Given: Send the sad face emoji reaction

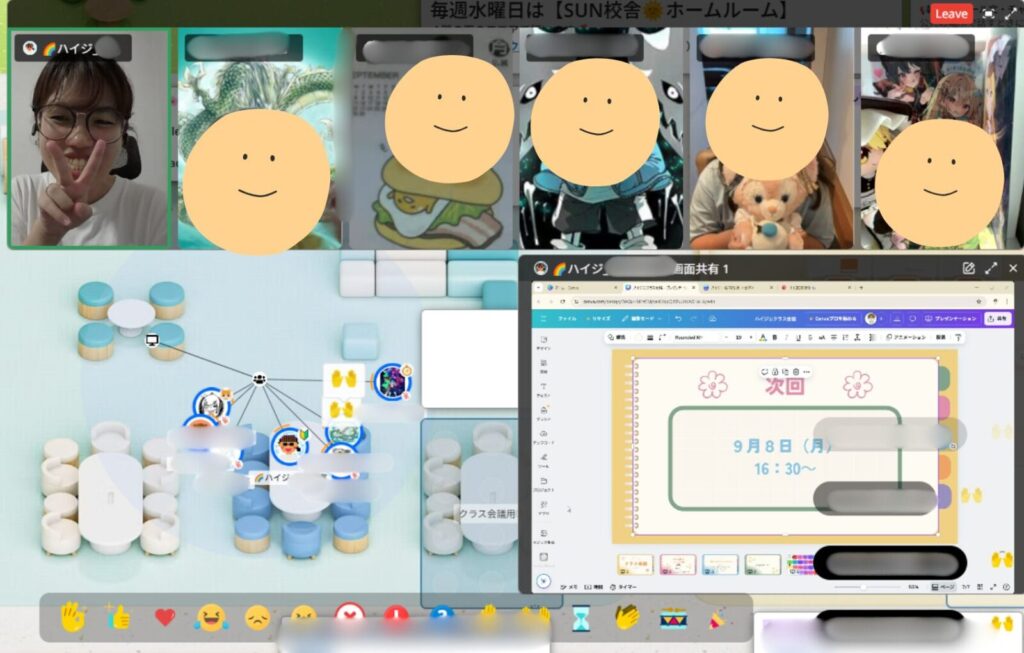Looking at the screenshot, I should pos(257,617).
